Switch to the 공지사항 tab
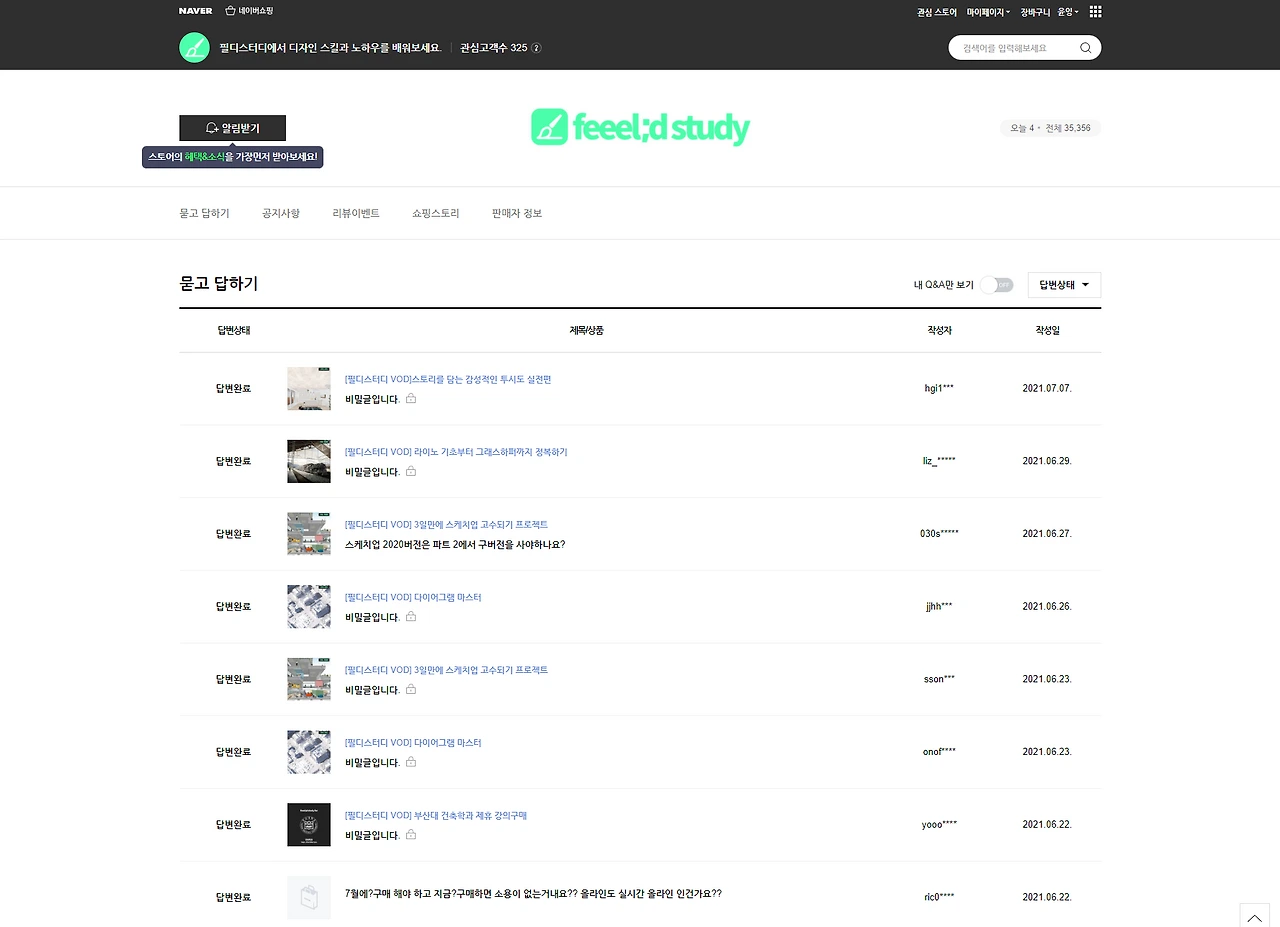This screenshot has width=1280, height=927. [280, 213]
